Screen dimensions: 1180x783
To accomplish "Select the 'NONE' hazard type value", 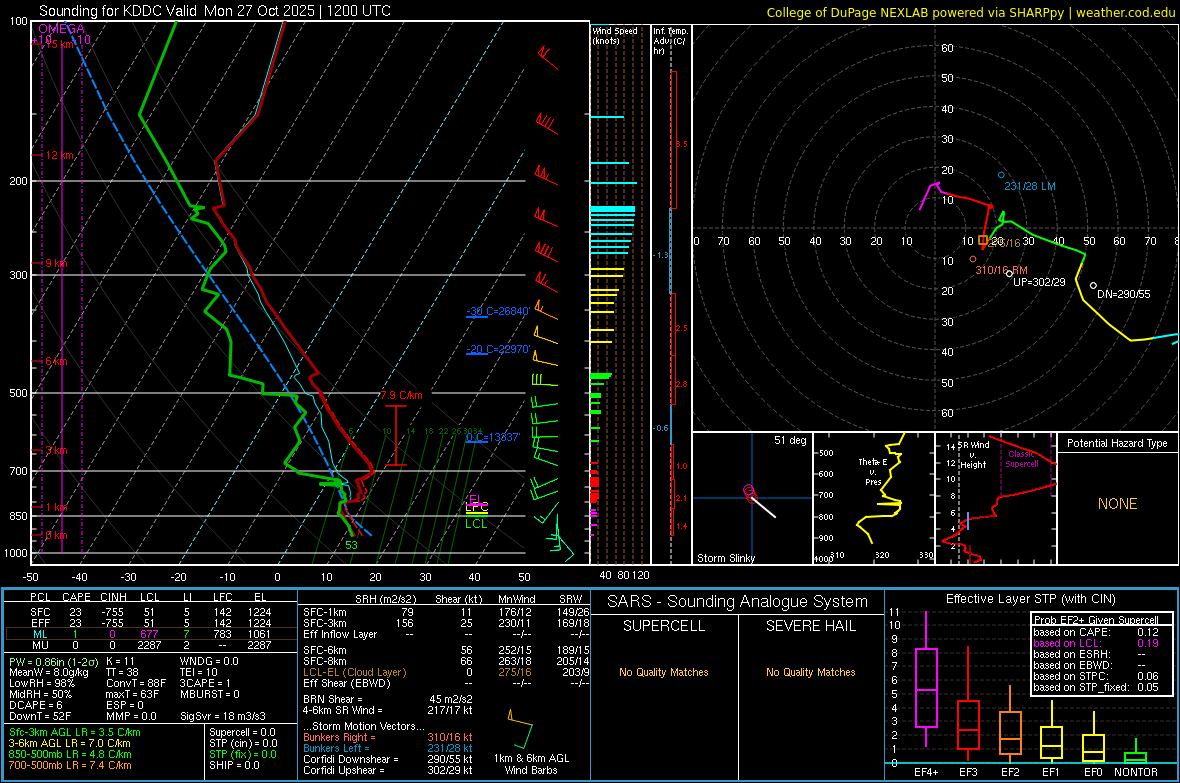I will tap(1117, 504).
